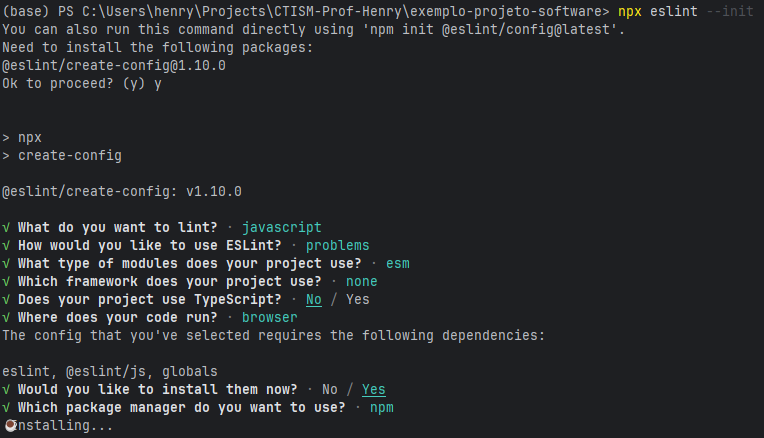The width and height of the screenshot is (764, 438).
Task: Click the checkmark beside 'Does your project use TypeScript?'
Action: pos(6,299)
